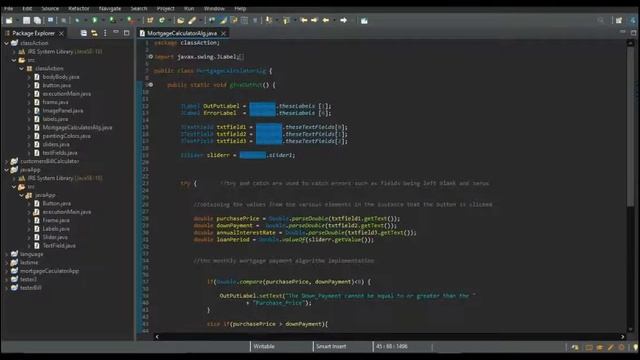The width and height of the screenshot is (640, 360).
Task: Jump to Next Annotation toolbar icon
Action: [x=269, y=20]
